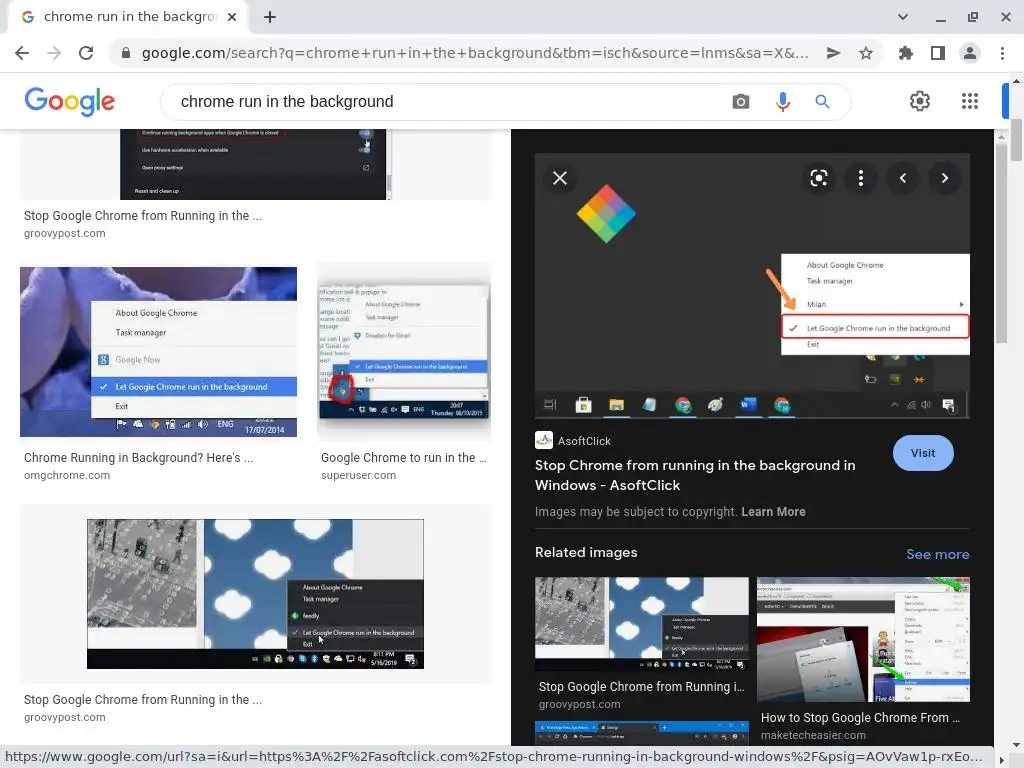Start voice search with microphone
The image size is (1024, 768).
point(782,102)
